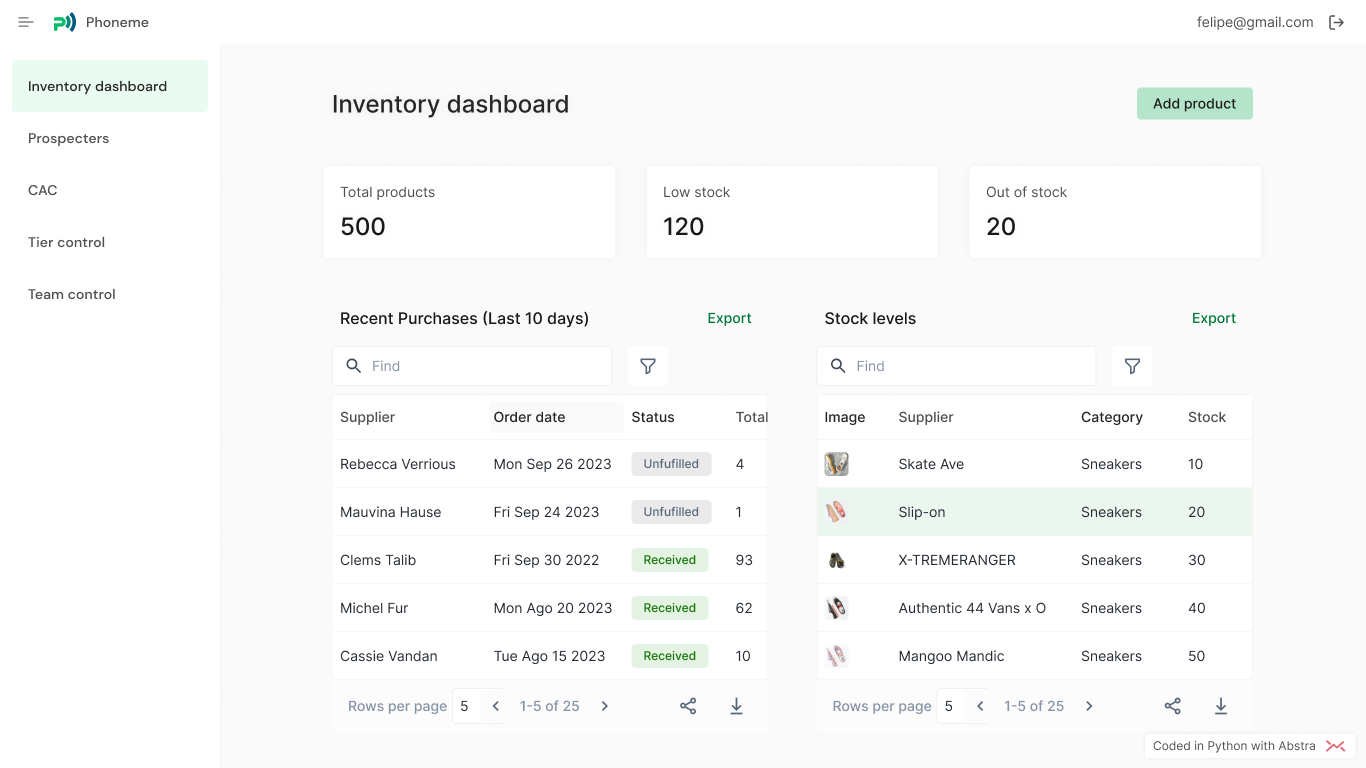
Task: Open the Recent Purchases filter icon
Action: 647,366
